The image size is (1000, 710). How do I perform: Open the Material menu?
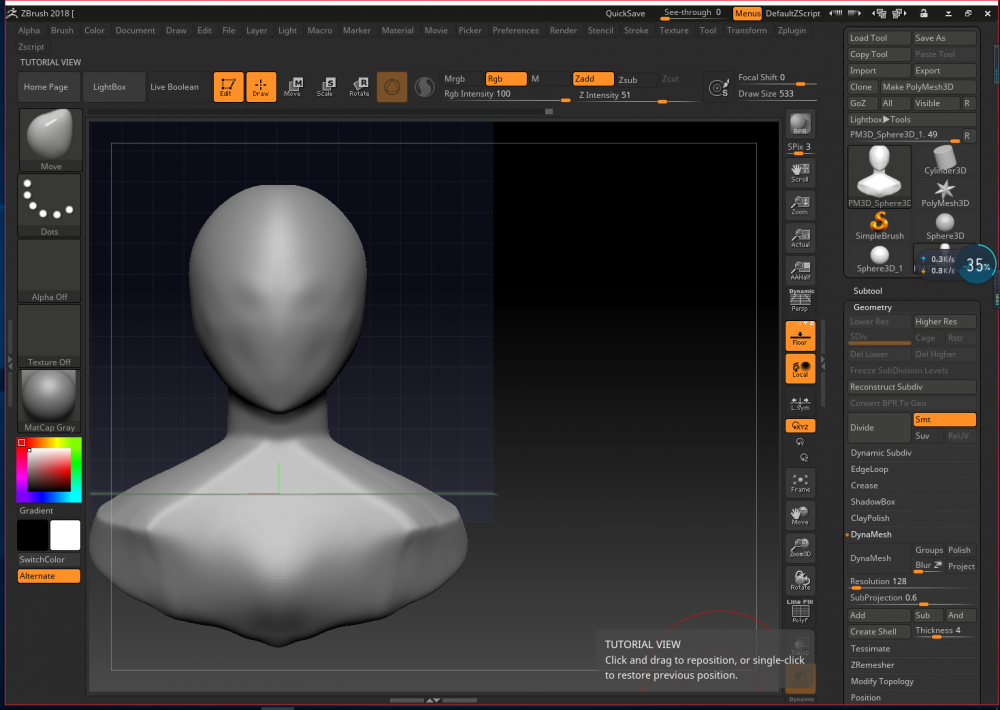397,30
